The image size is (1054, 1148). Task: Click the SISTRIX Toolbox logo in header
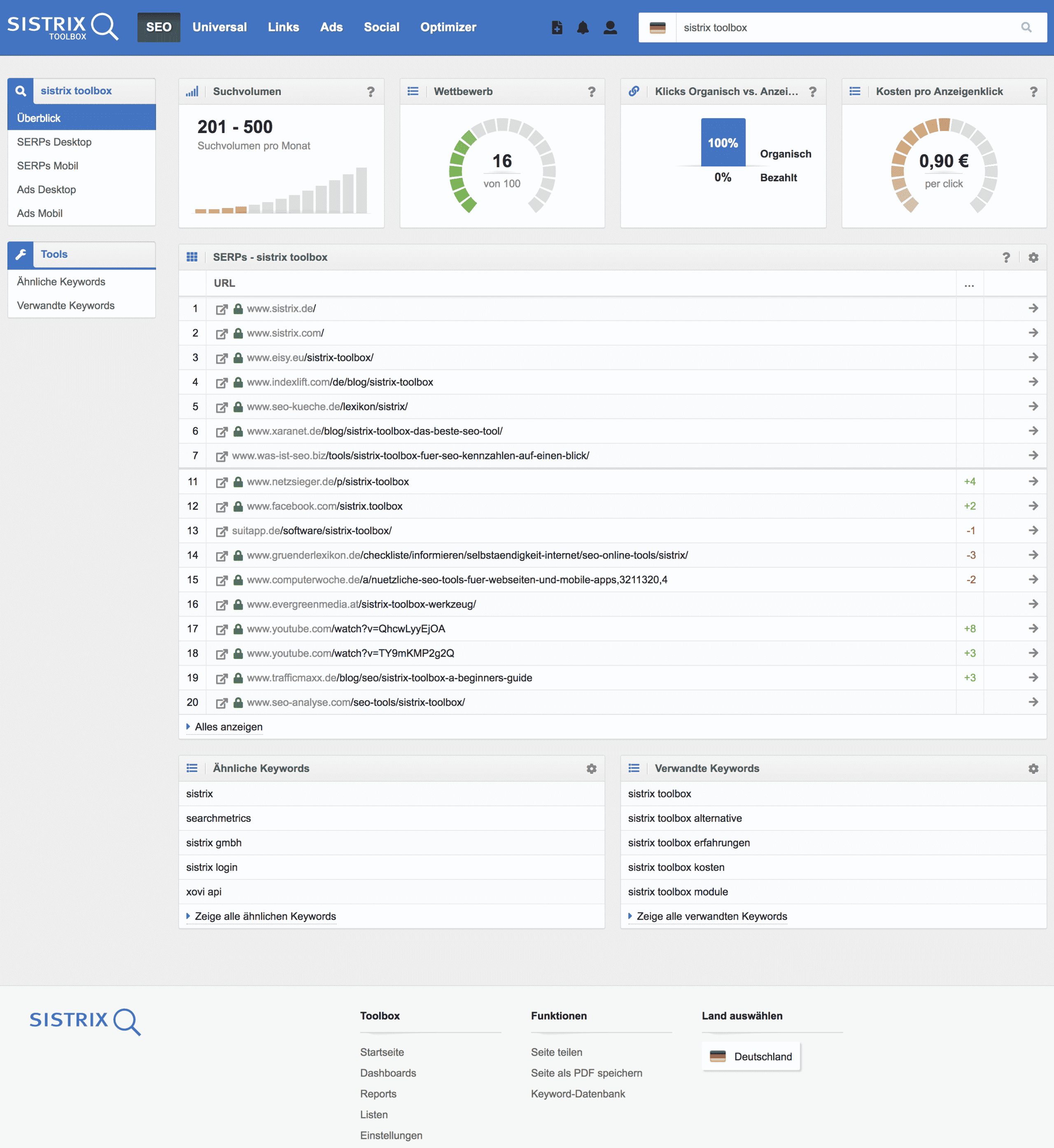[x=63, y=27]
